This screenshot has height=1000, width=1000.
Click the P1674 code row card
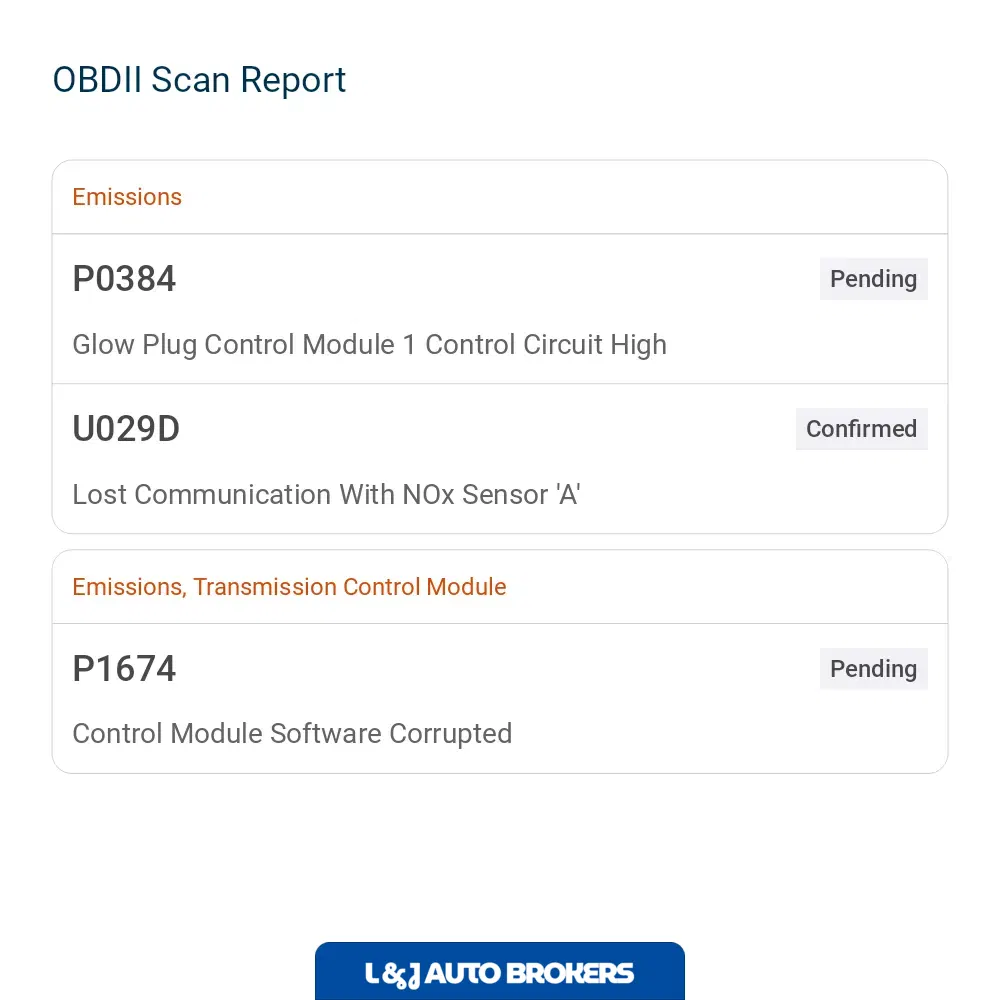500,698
